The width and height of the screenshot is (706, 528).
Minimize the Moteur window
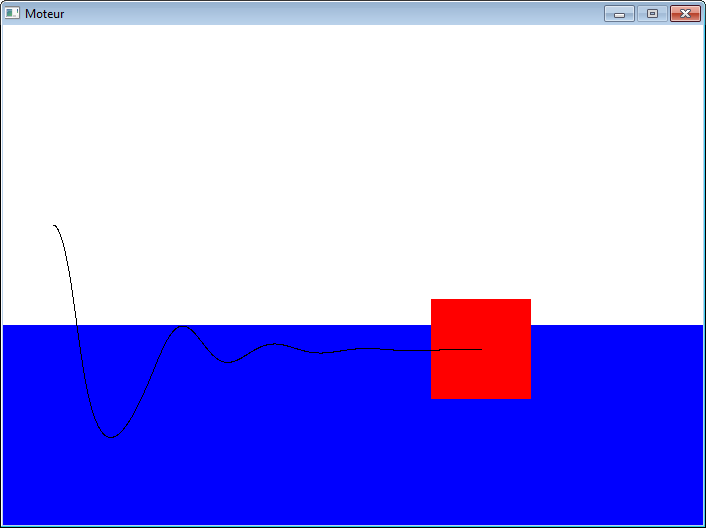619,14
